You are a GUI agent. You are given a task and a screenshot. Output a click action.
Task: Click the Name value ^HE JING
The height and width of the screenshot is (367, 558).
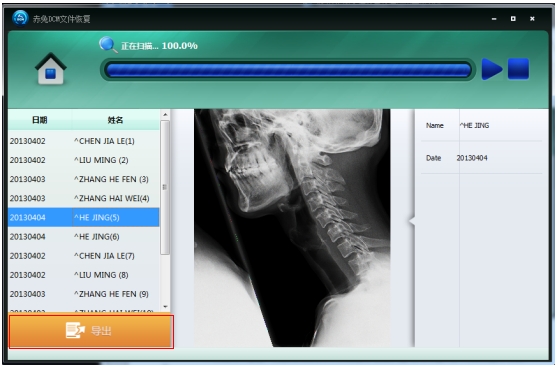[474, 125]
